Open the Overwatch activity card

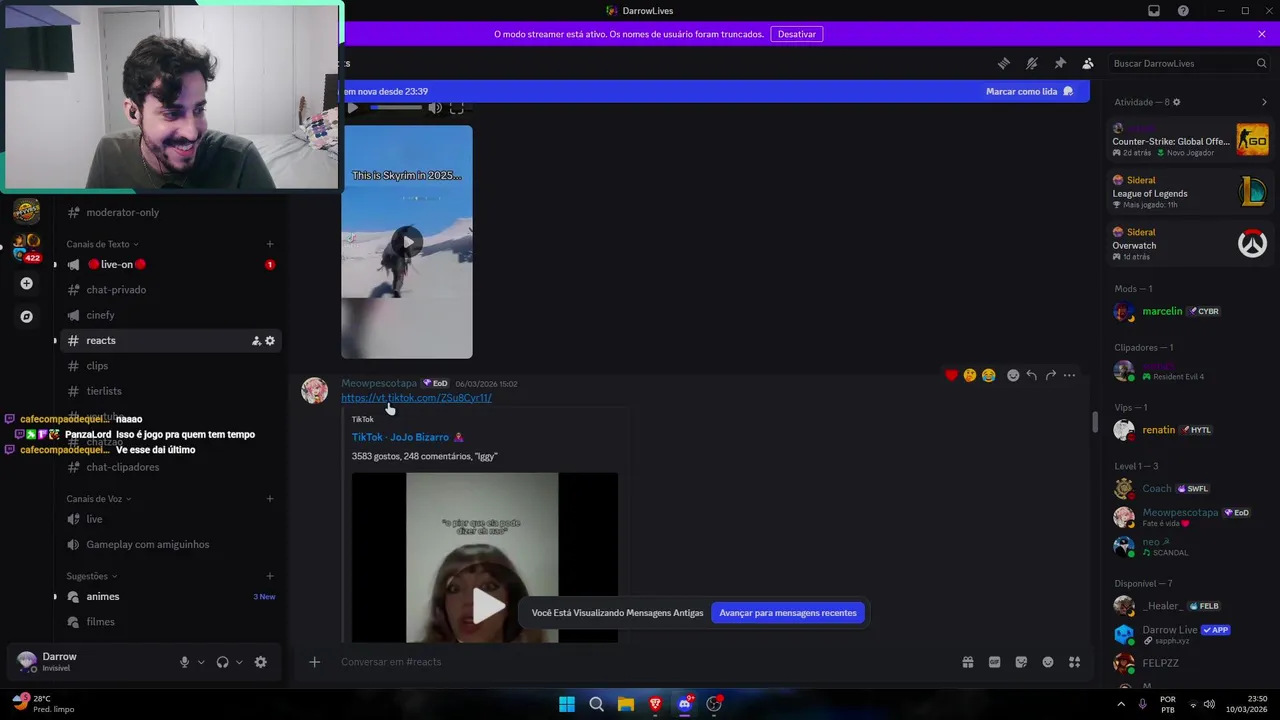coord(1190,244)
